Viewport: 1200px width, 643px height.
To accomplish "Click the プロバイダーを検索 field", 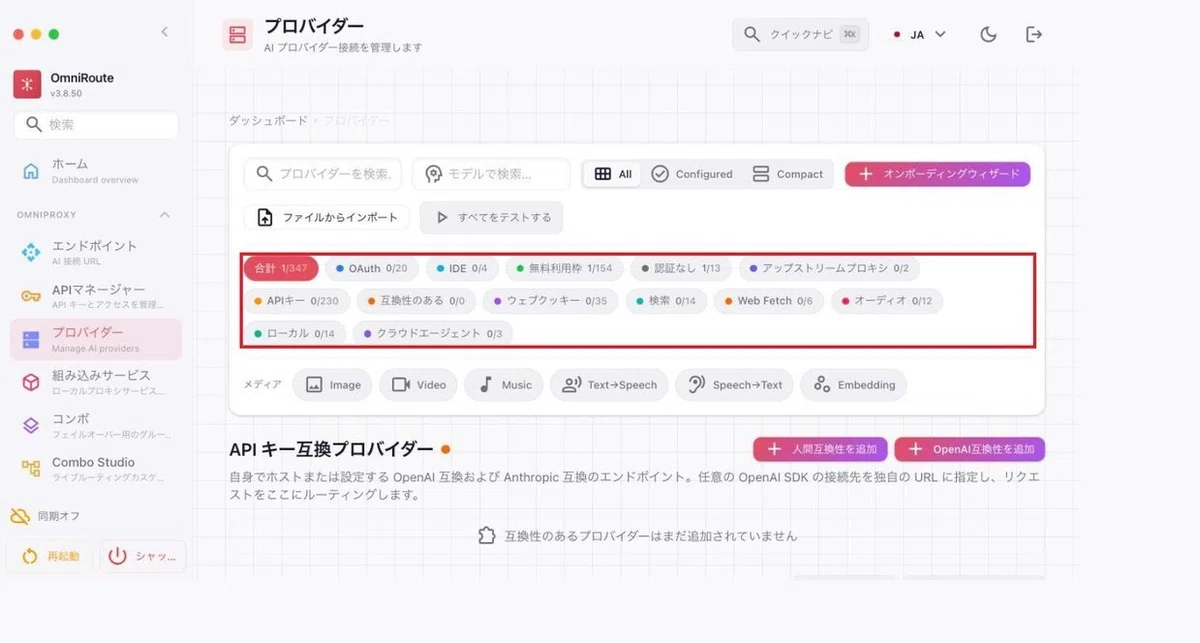I will (323, 174).
